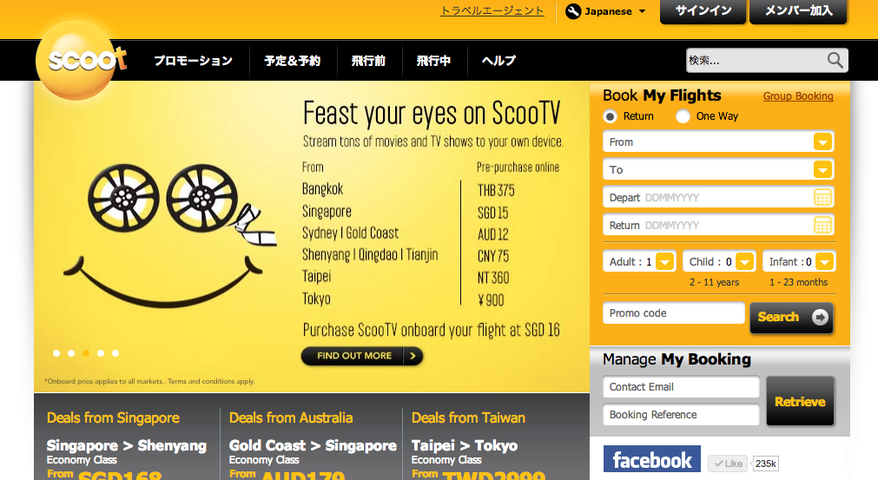878x480 pixels.
Task: Click the Deals from Taiwan heading
Action: pyautogui.click(x=468, y=418)
